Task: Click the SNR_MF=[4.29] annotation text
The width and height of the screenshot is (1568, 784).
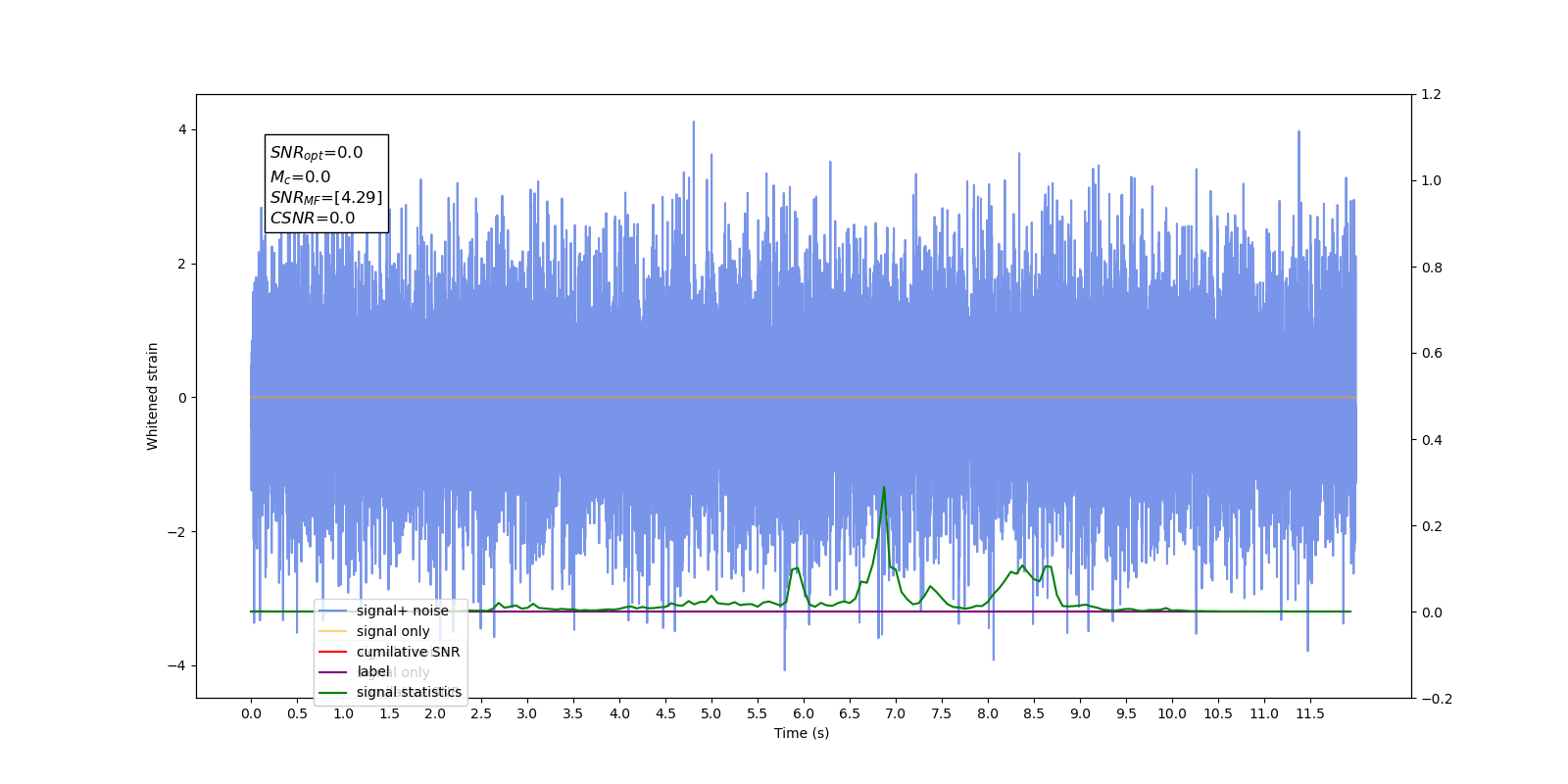Action: tap(326, 198)
